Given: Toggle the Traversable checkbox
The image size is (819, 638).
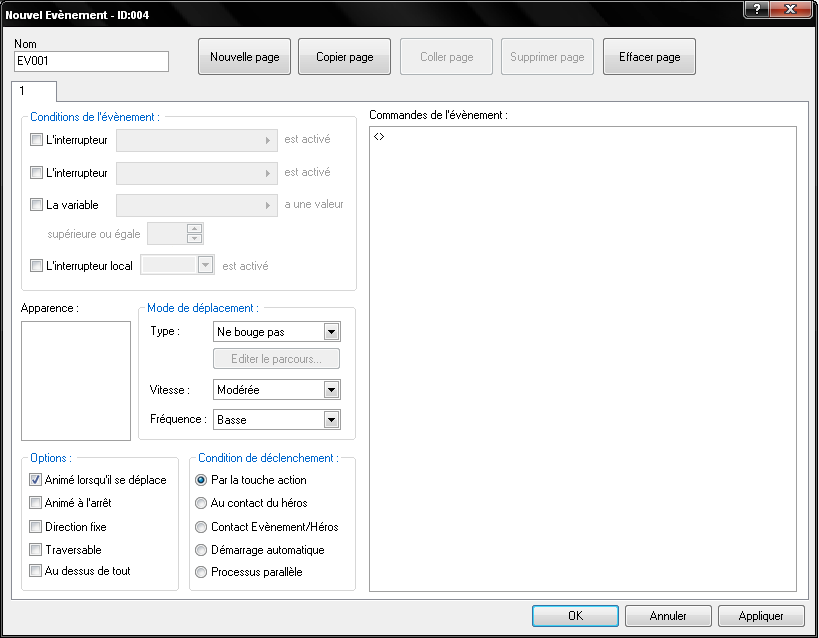Looking at the screenshot, I should click(x=35, y=549).
